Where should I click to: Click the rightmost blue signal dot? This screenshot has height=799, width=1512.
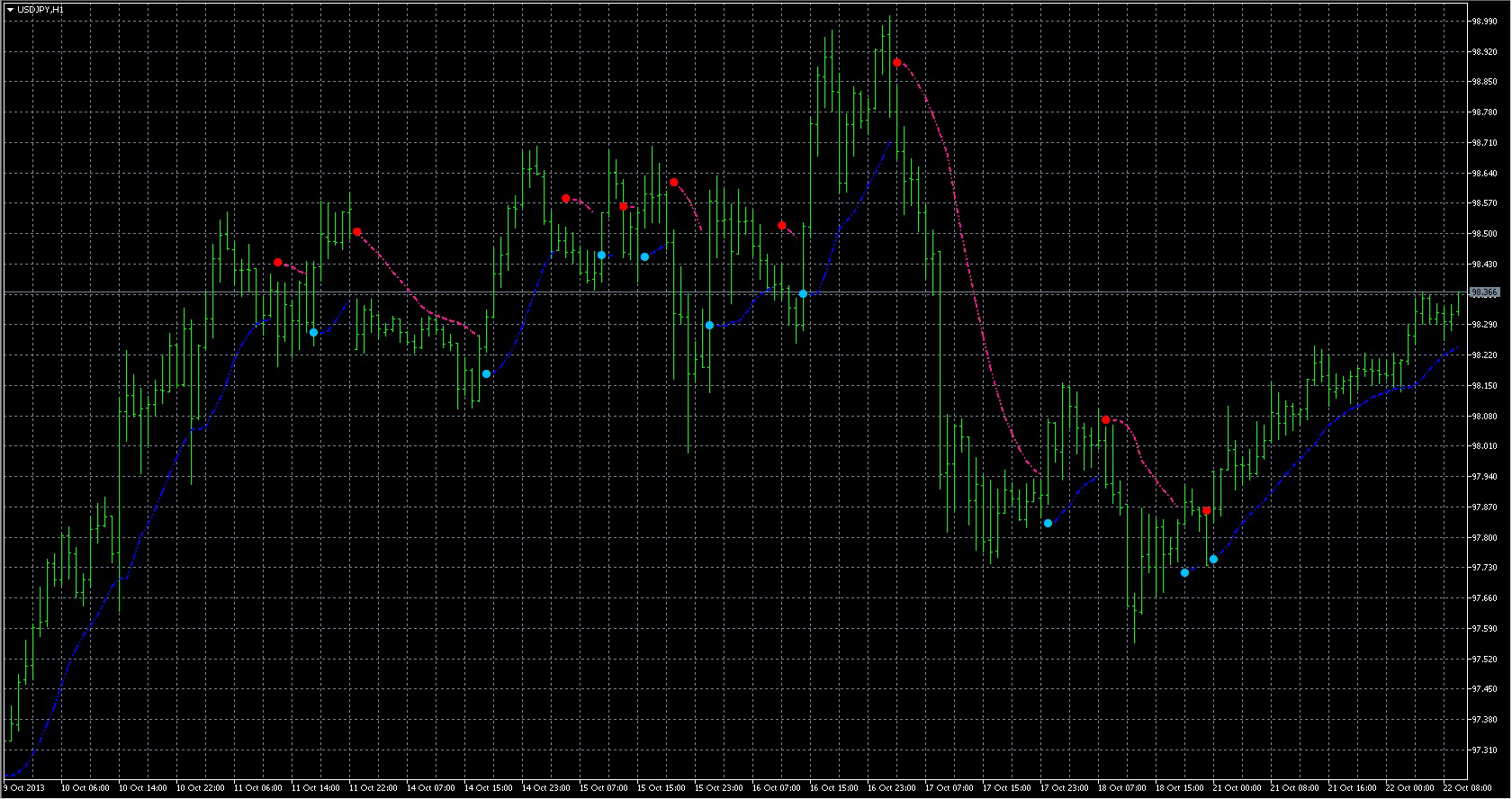[x=1213, y=560]
